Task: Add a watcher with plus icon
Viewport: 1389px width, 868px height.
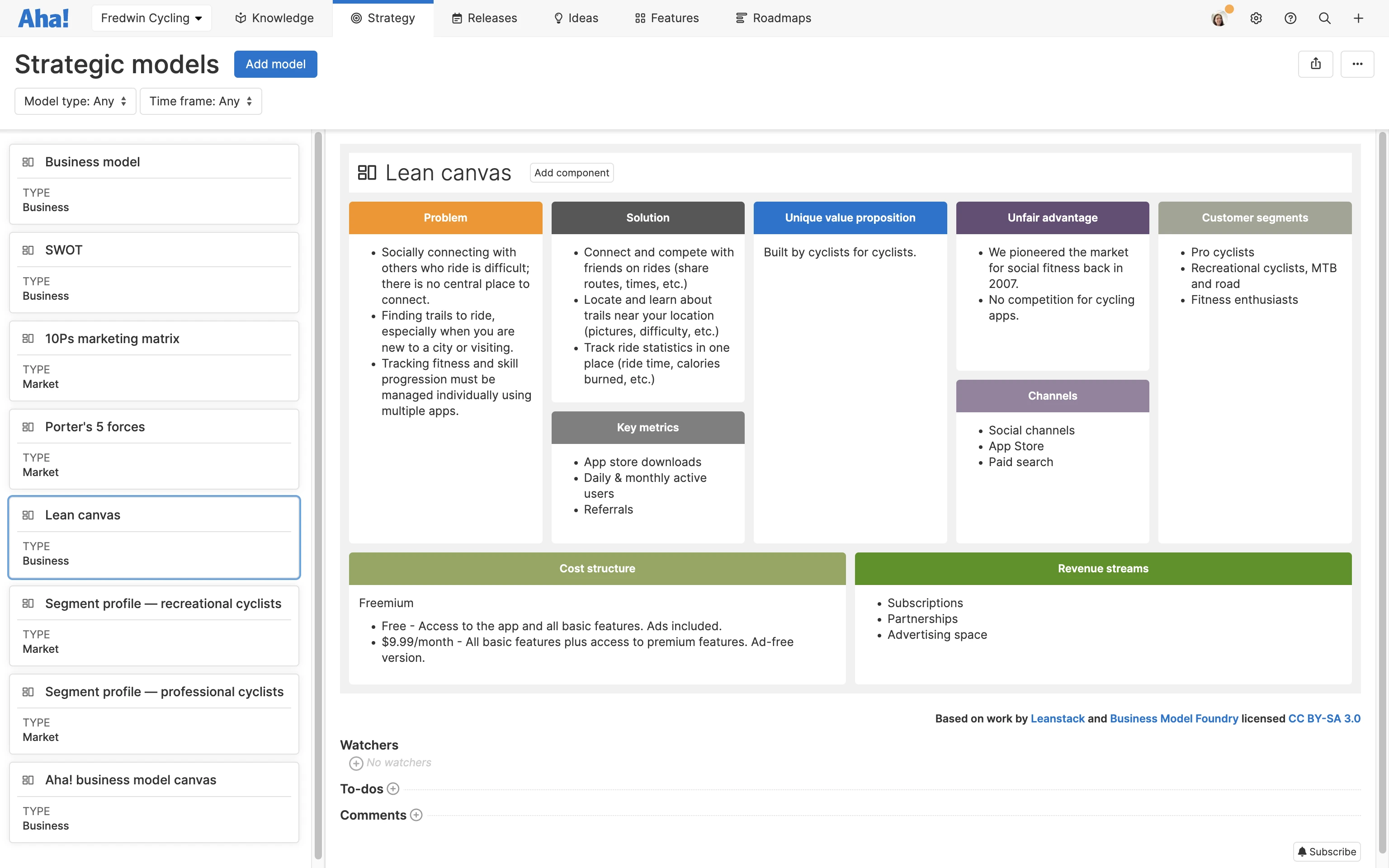Action: [356, 763]
